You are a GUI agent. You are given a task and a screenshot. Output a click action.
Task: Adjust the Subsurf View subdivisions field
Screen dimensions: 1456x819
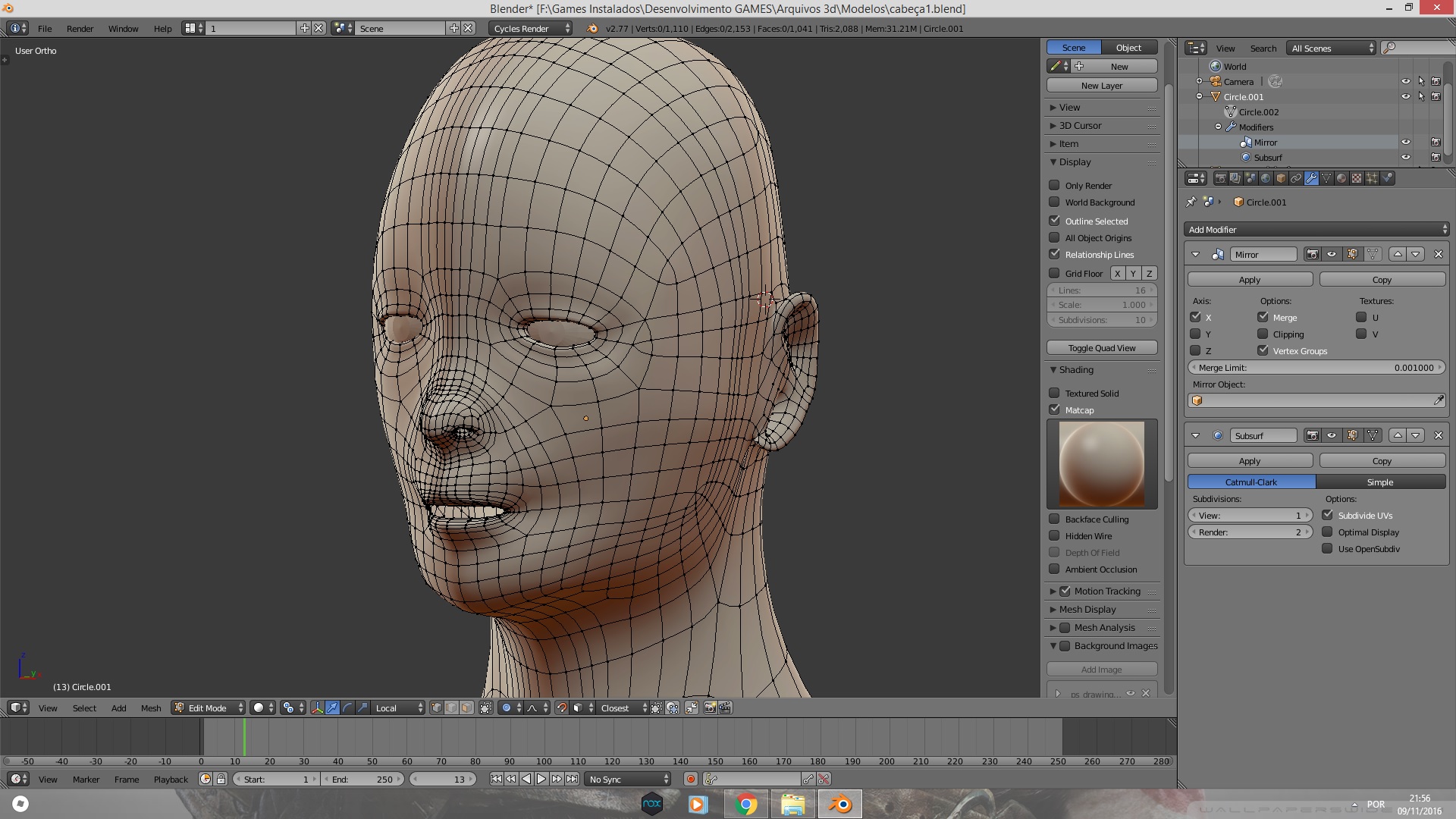pos(1250,515)
